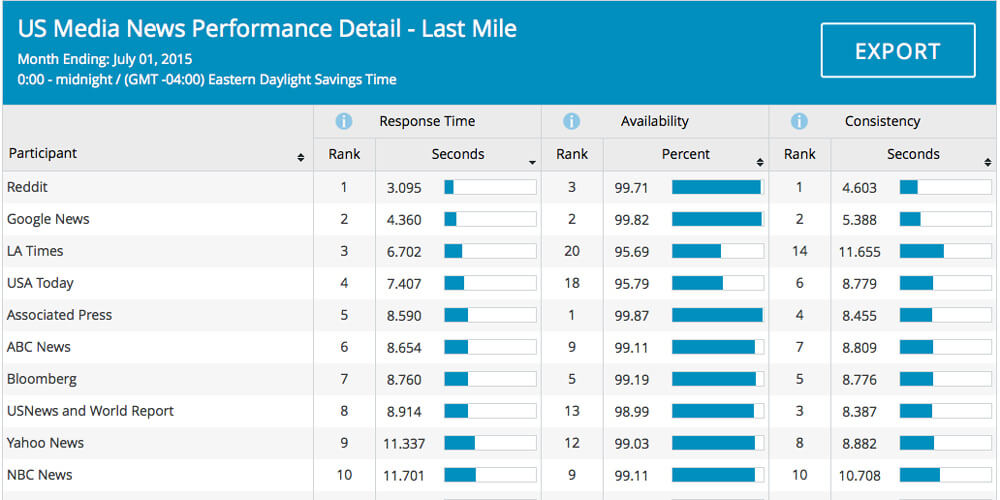
Task: Select the LA Times participant row
Action: click(x=500, y=251)
